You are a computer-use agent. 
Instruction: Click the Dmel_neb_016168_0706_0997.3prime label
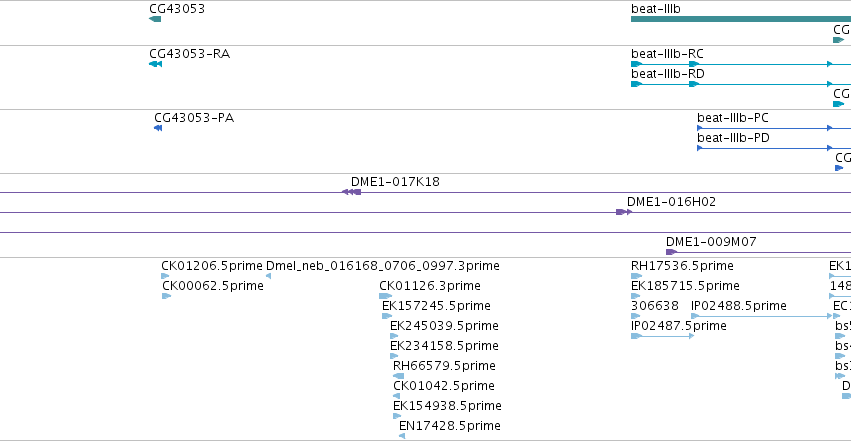(x=383, y=266)
